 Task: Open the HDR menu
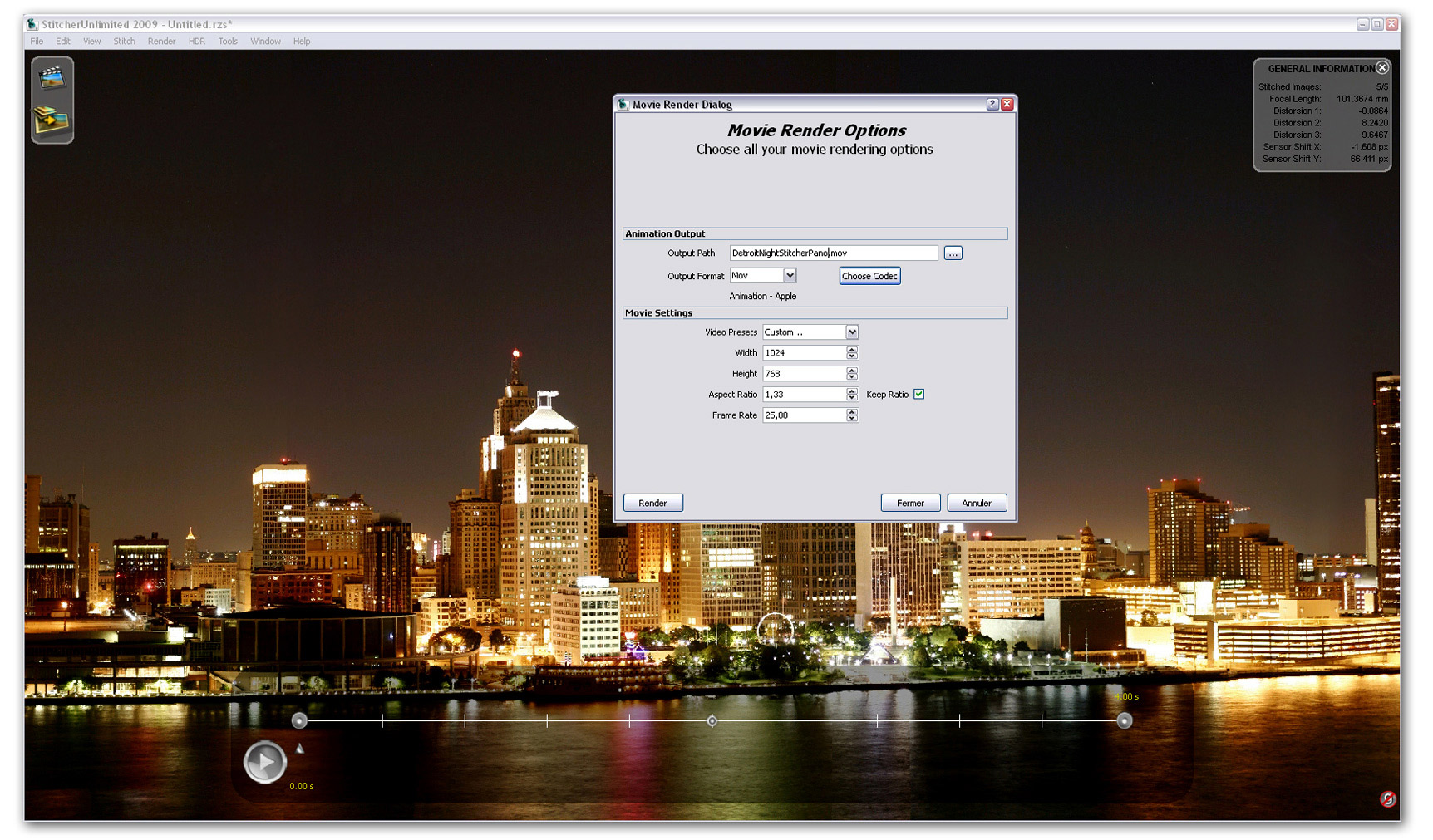tap(196, 42)
